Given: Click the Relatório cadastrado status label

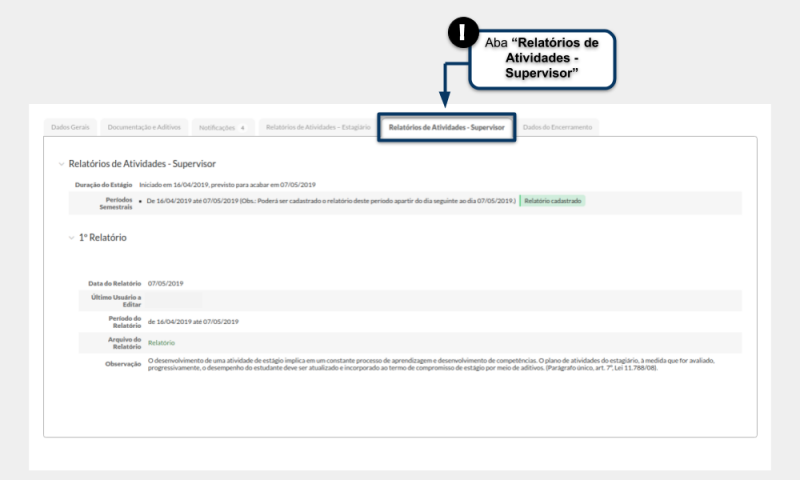Looking at the screenshot, I should 553,201.
